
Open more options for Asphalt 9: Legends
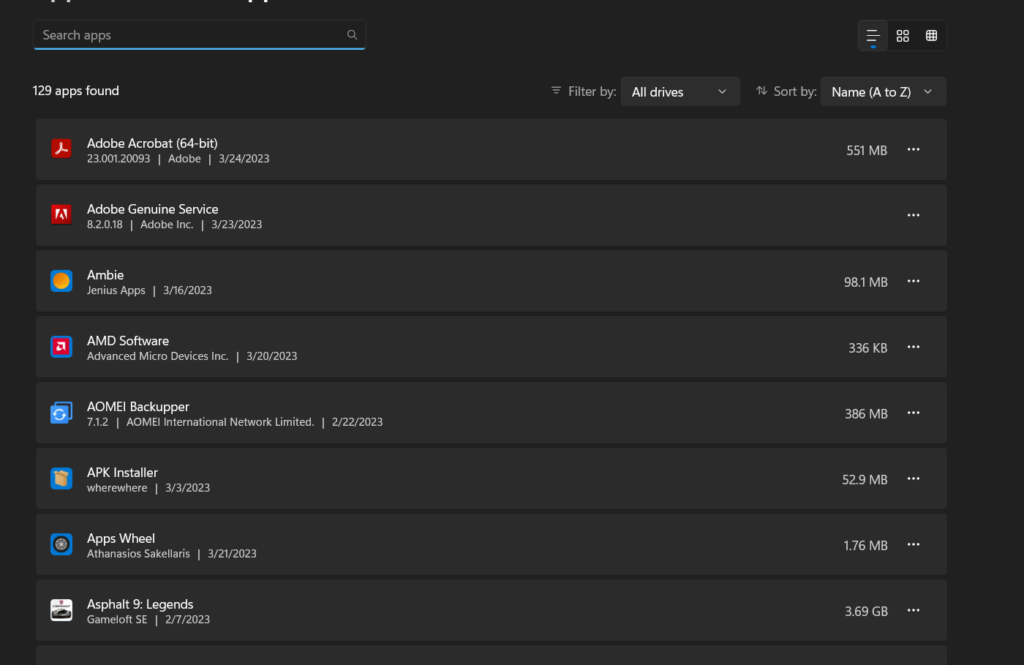tap(913, 610)
